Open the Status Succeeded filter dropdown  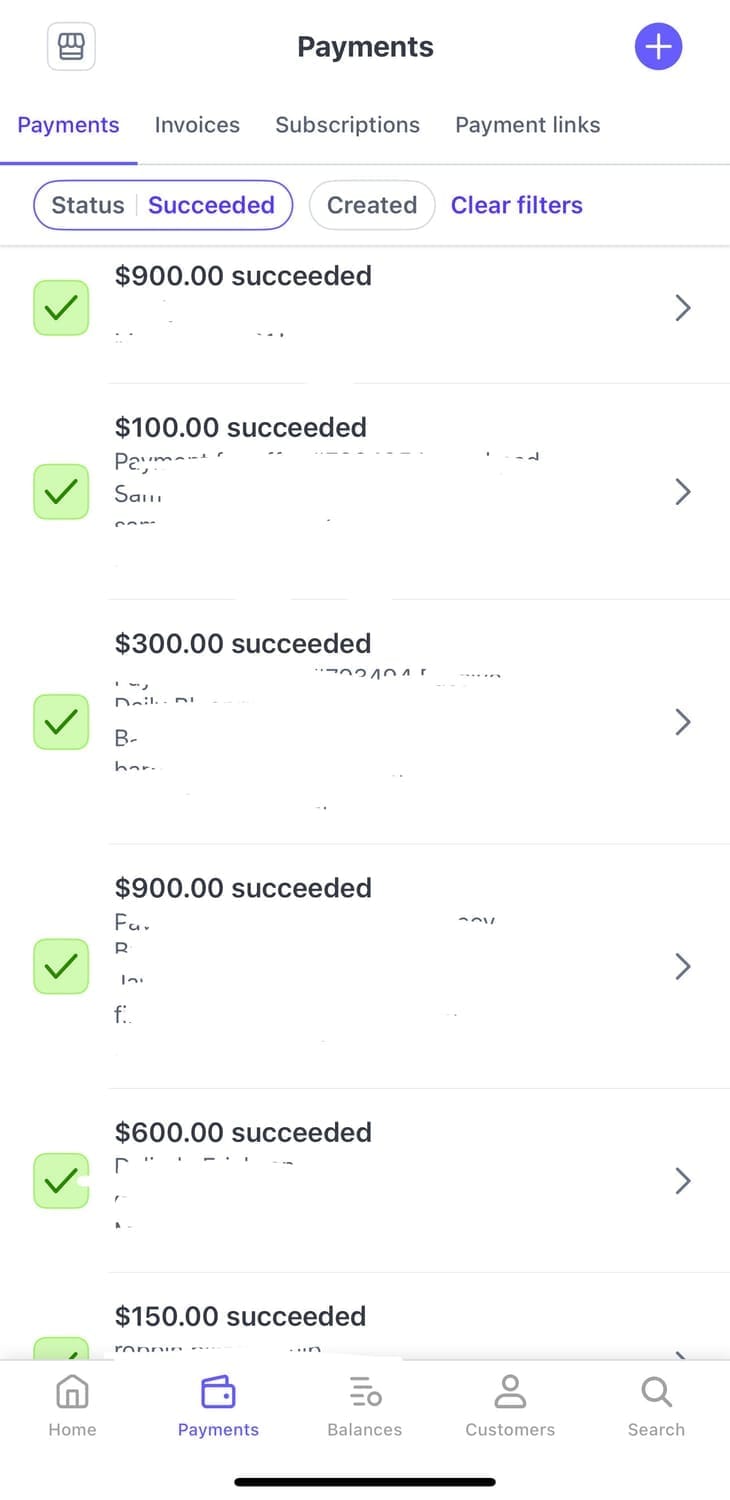[163, 205]
